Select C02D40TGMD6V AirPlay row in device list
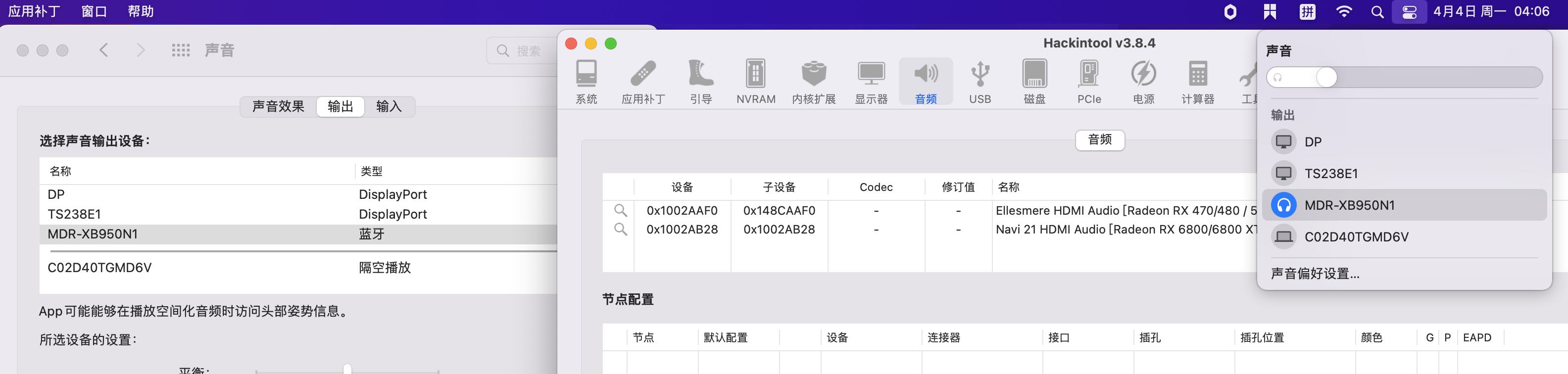The height and width of the screenshot is (374, 1568). pyautogui.click(x=298, y=268)
